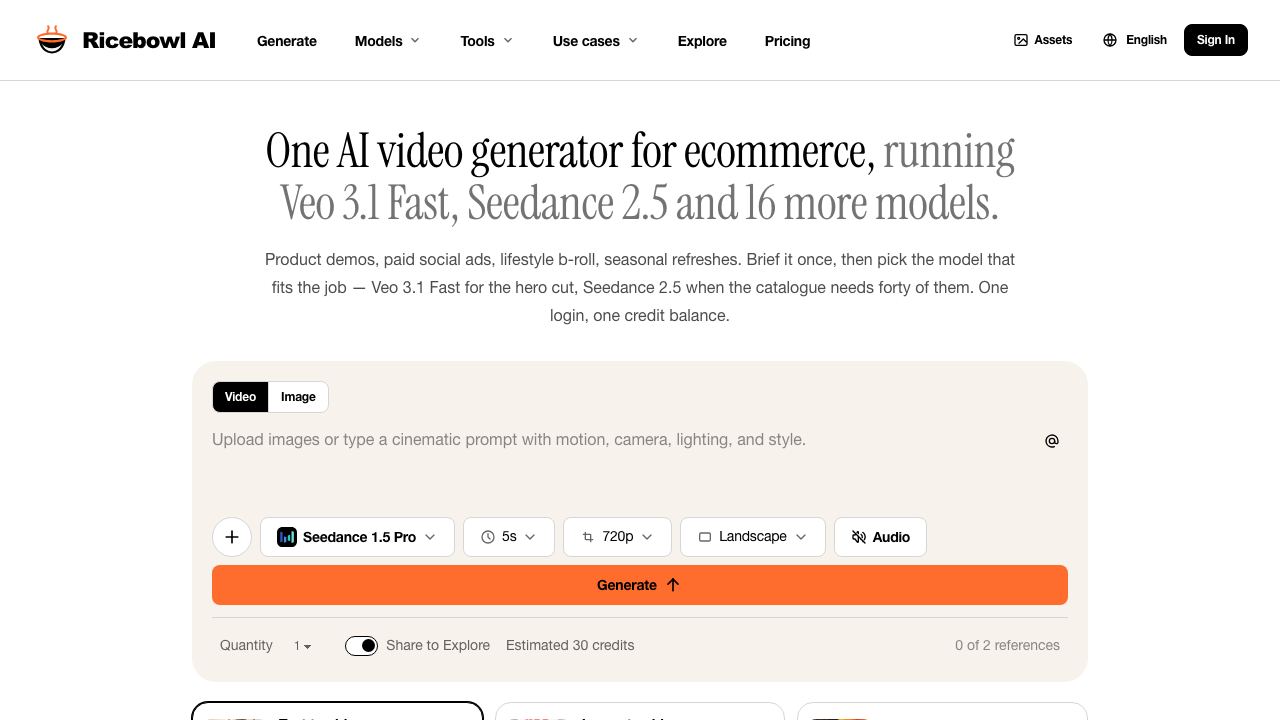Click the crop resolution icon
This screenshot has height=720, width=1280.
[x=588, y=537]
